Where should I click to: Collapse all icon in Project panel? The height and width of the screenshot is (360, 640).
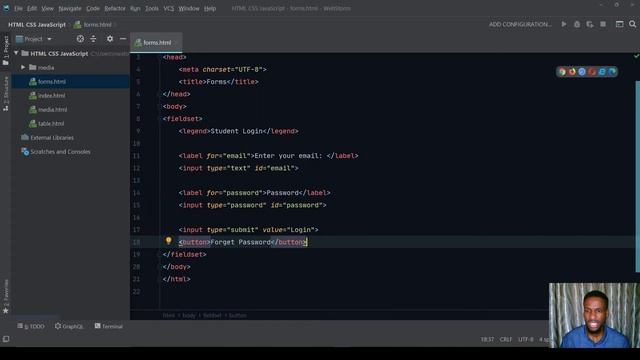tap(93, 39)
